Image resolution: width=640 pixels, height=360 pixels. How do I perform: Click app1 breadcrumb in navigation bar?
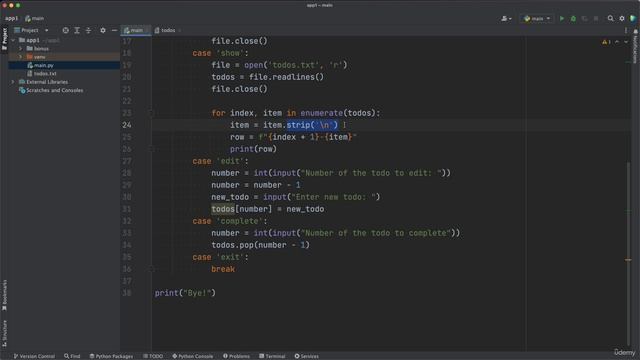click(x=11, y=18)
